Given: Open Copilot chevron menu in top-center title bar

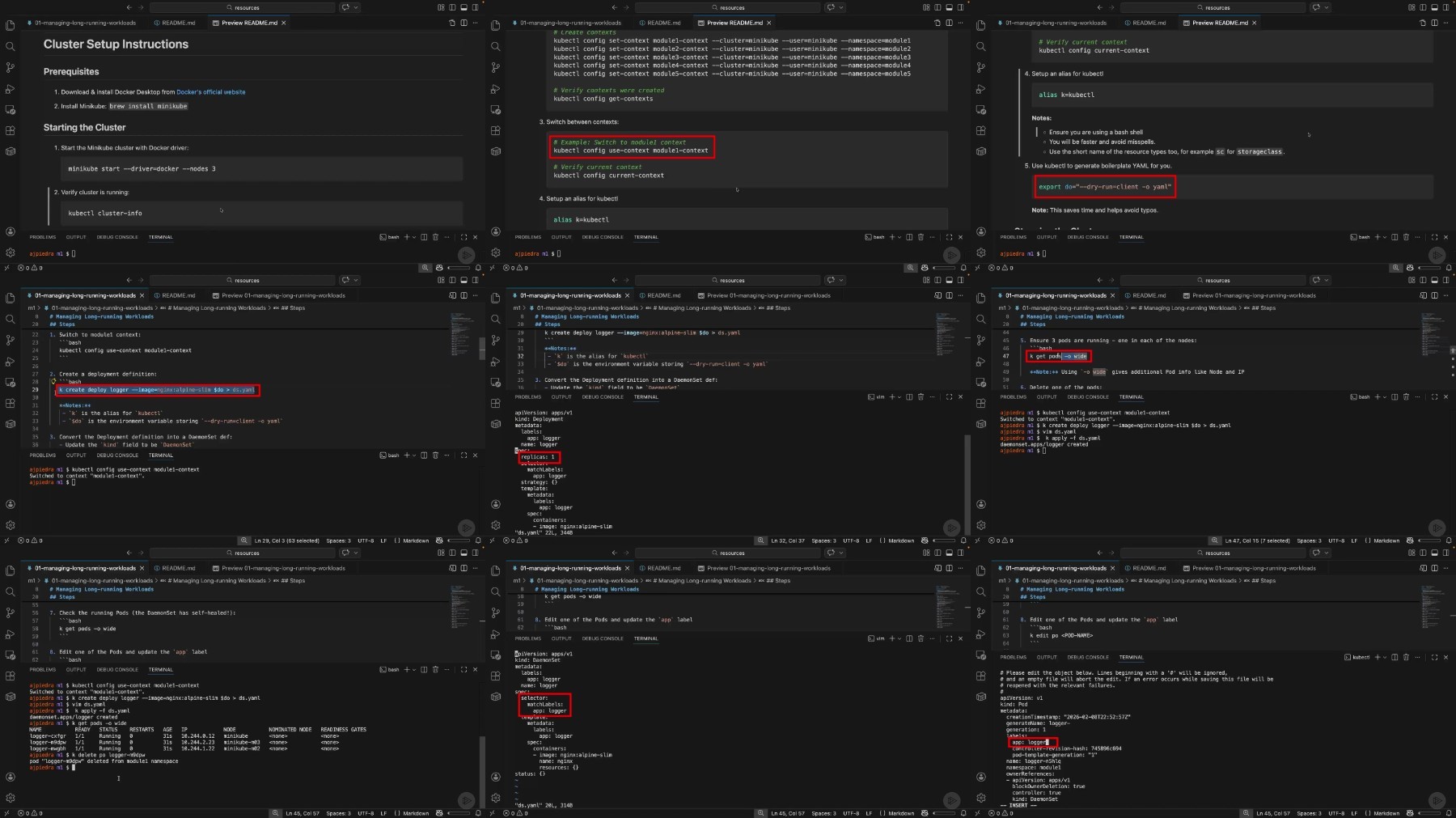Looking at the screenshot, I should [x=840, y=7].
